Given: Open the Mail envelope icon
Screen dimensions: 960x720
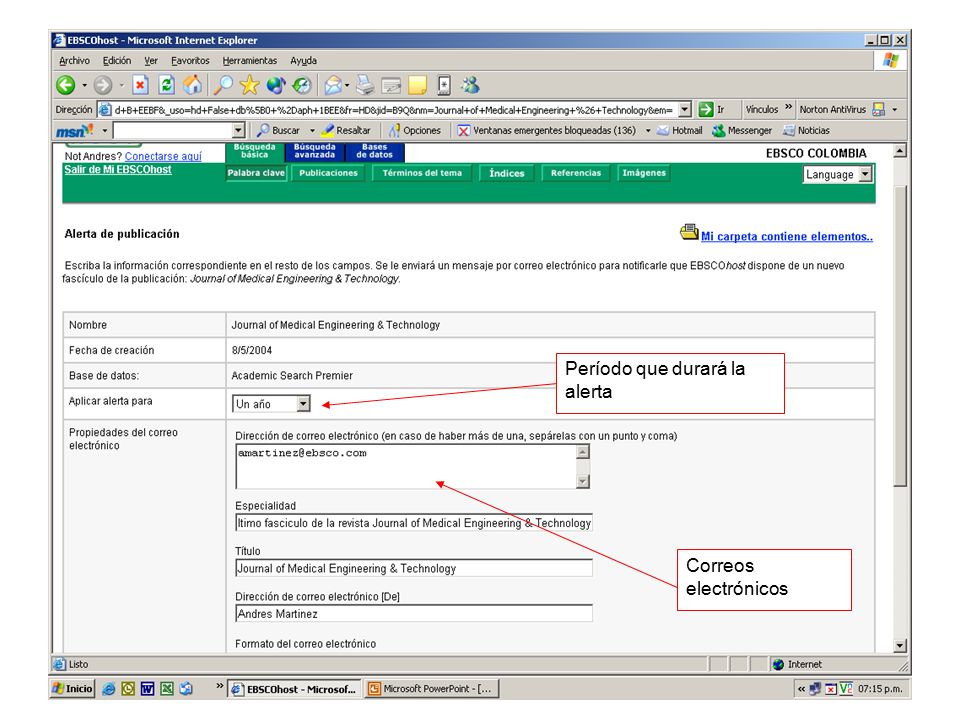Looking at the screenshot, I should (333, 85).
